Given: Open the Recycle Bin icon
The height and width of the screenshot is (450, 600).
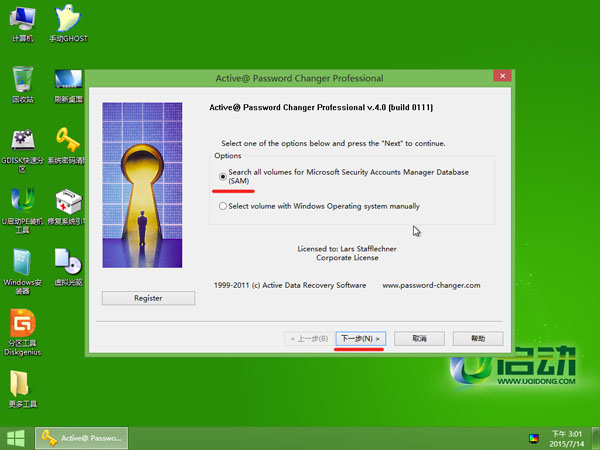Looking at the screenshot, I should click(23, 85).
